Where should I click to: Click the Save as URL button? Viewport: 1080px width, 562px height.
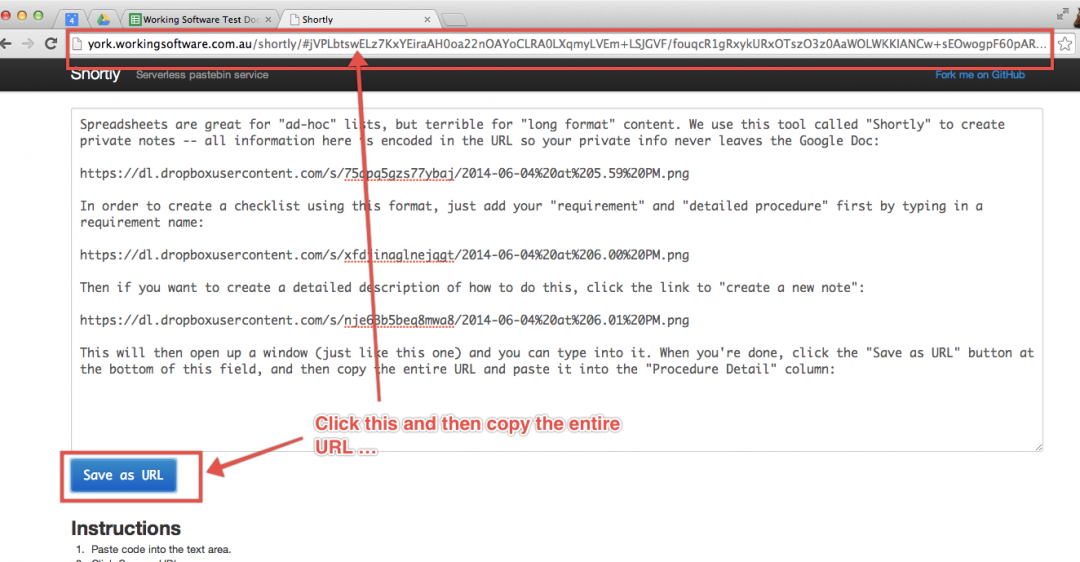point(123,475)
